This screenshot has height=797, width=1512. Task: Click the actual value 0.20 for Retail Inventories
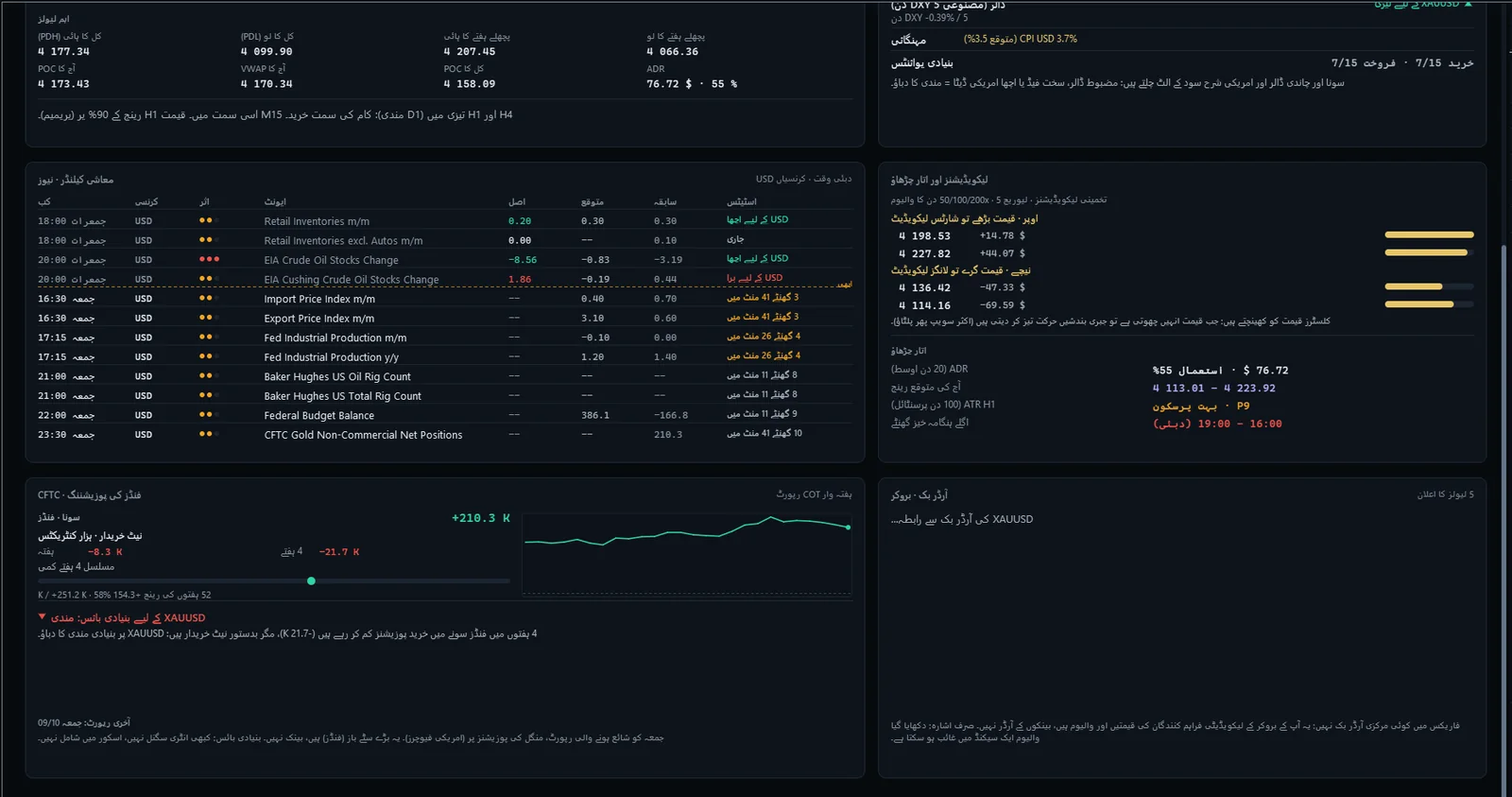pos(520,221)
